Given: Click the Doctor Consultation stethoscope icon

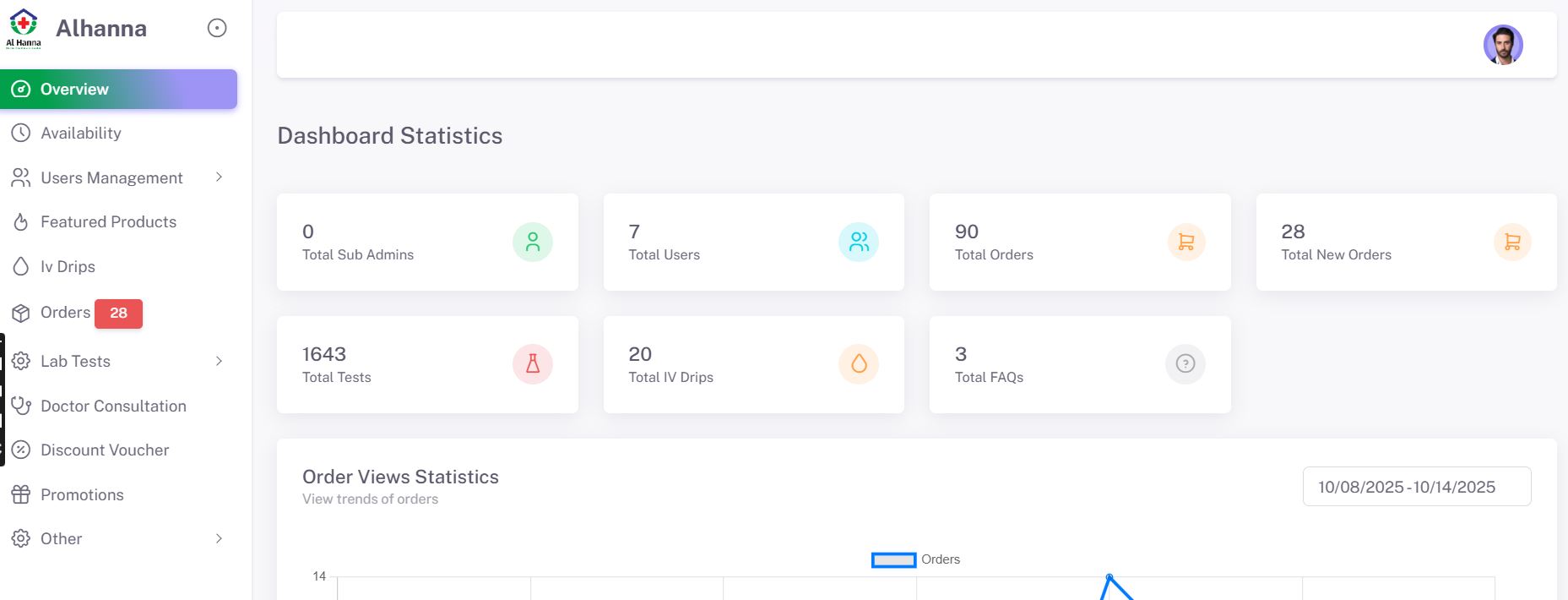Looking at the screenshot, I should pos(21,406).
